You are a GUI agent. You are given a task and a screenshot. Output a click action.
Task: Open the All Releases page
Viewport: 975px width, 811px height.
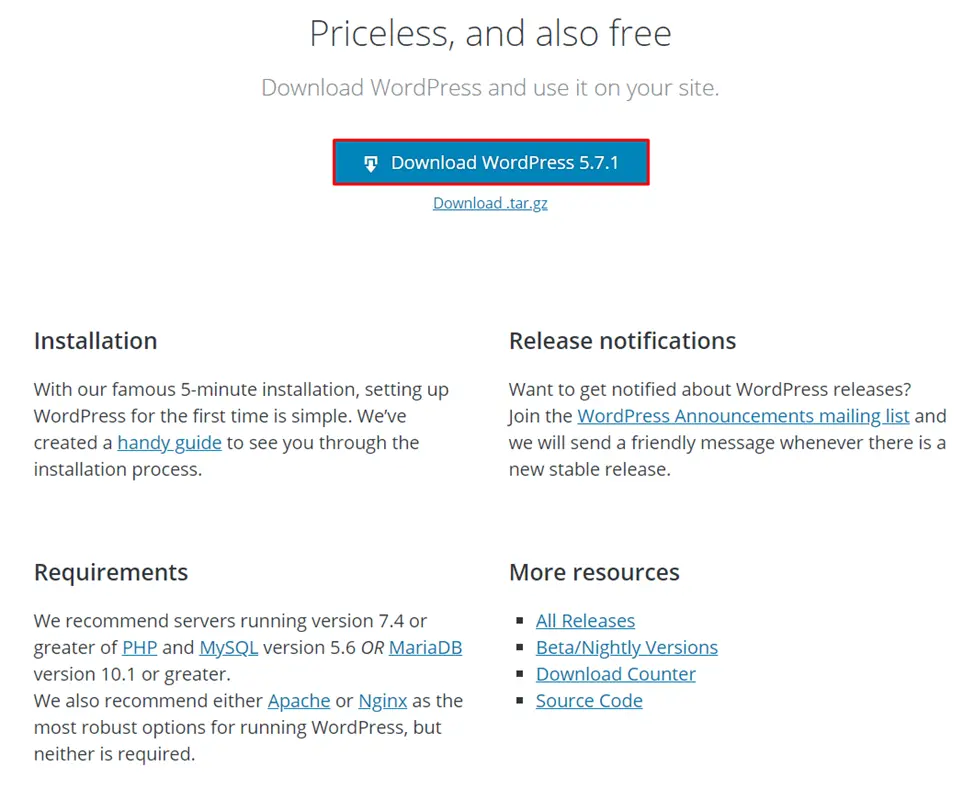(585, 620)
